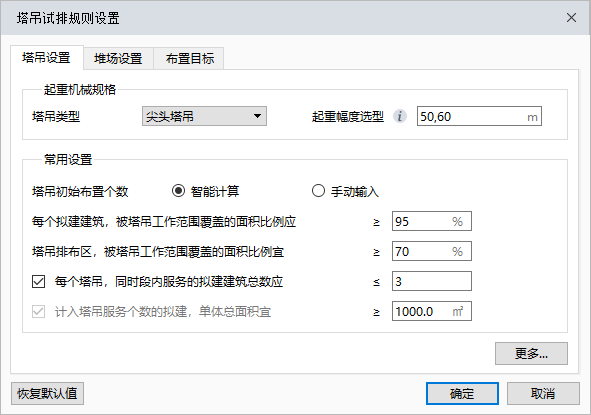Switch to the 堆场设置 tab
The width and height of the screenshot is (591, 415).
pyautogui.click(x=118, y=58)
